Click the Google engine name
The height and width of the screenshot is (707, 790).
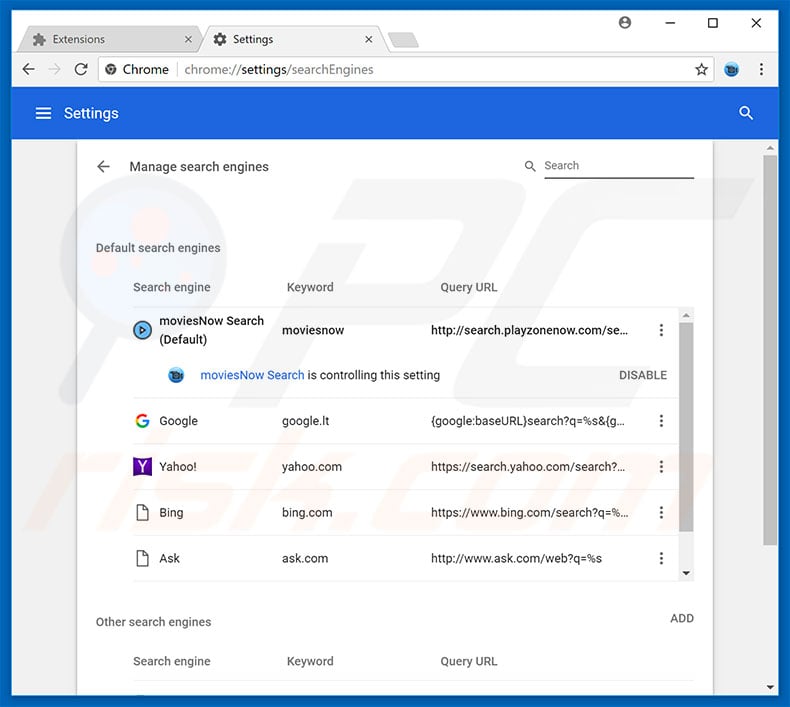click(178, 421)
